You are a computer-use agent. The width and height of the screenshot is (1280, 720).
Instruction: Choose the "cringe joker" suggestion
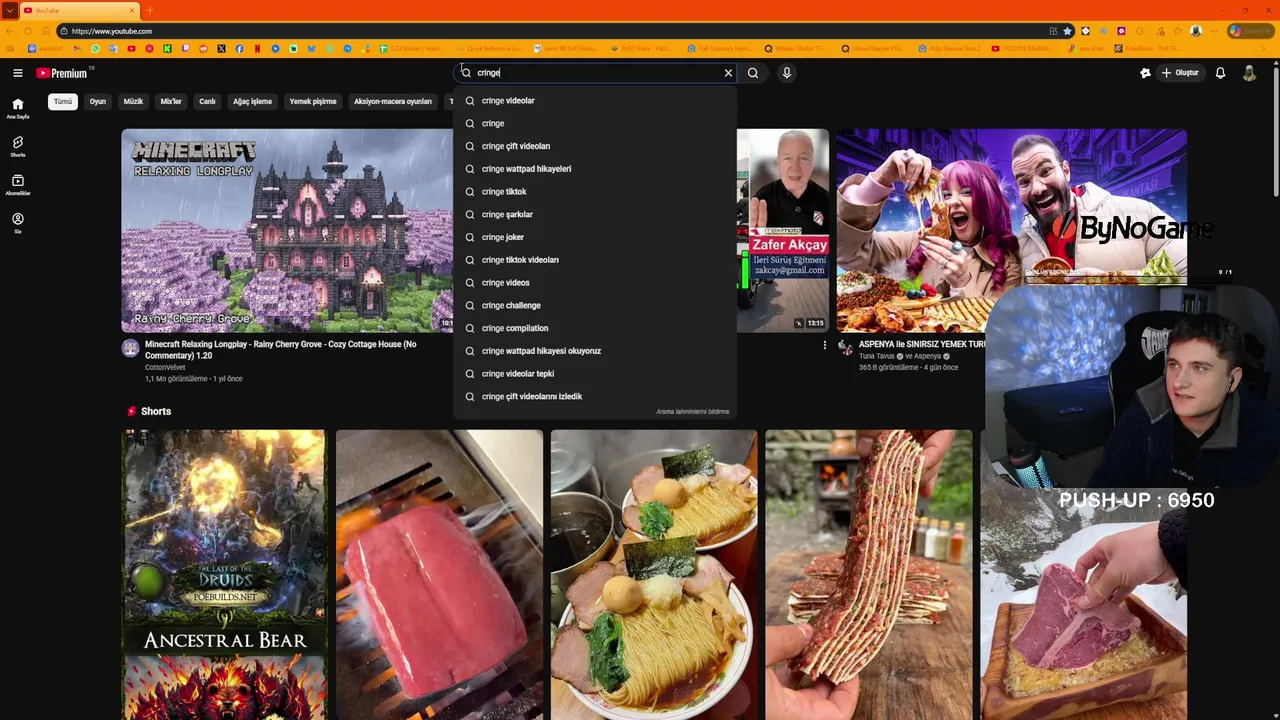pos(595,237)
